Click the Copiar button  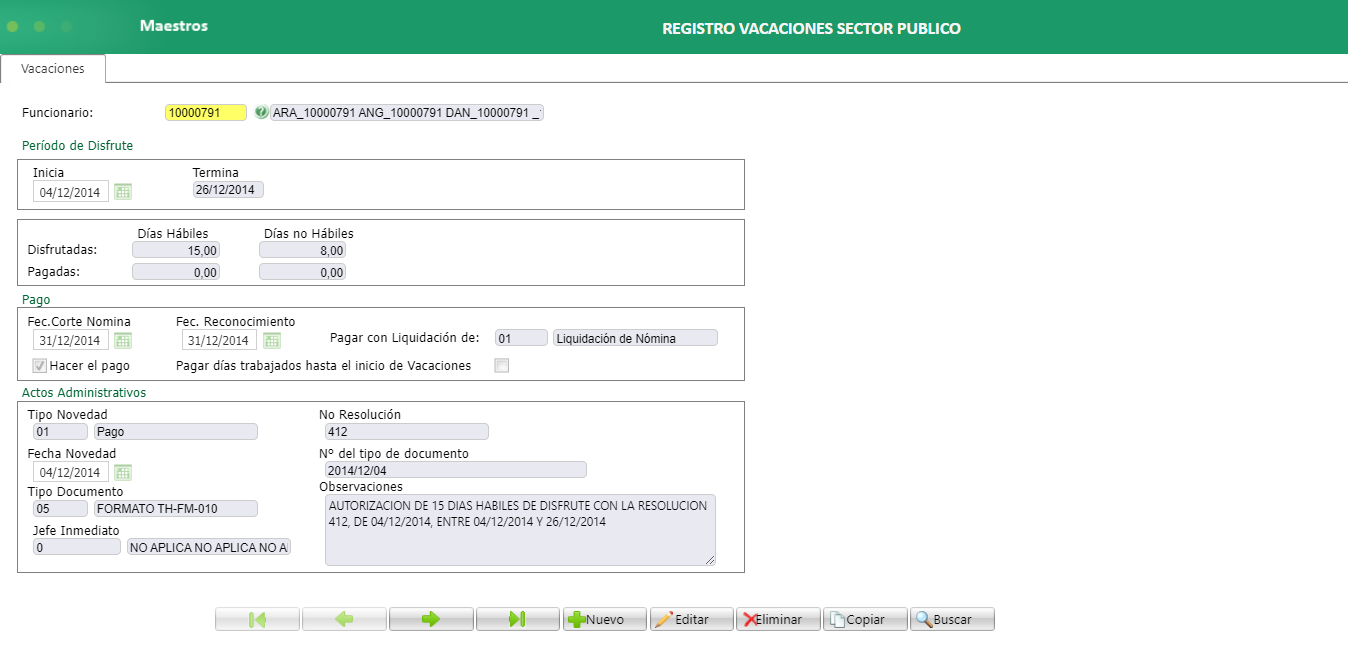[866, 619]
